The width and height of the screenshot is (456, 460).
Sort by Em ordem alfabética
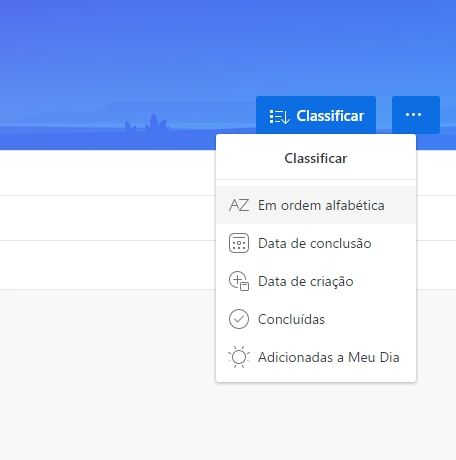(x=316, y=205)
